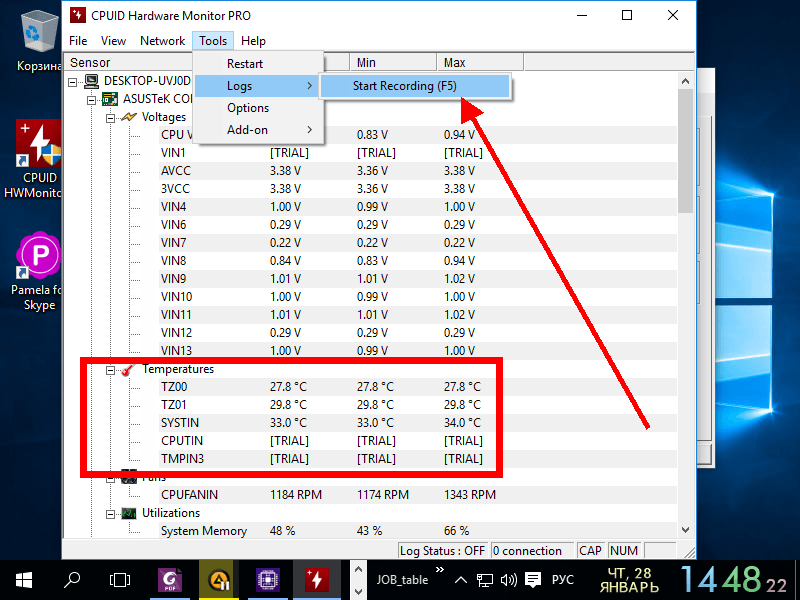The image size is (800, 600).
Task: Open the Windows Start menu
Action: pyautogui.click(x=23, y=580)
